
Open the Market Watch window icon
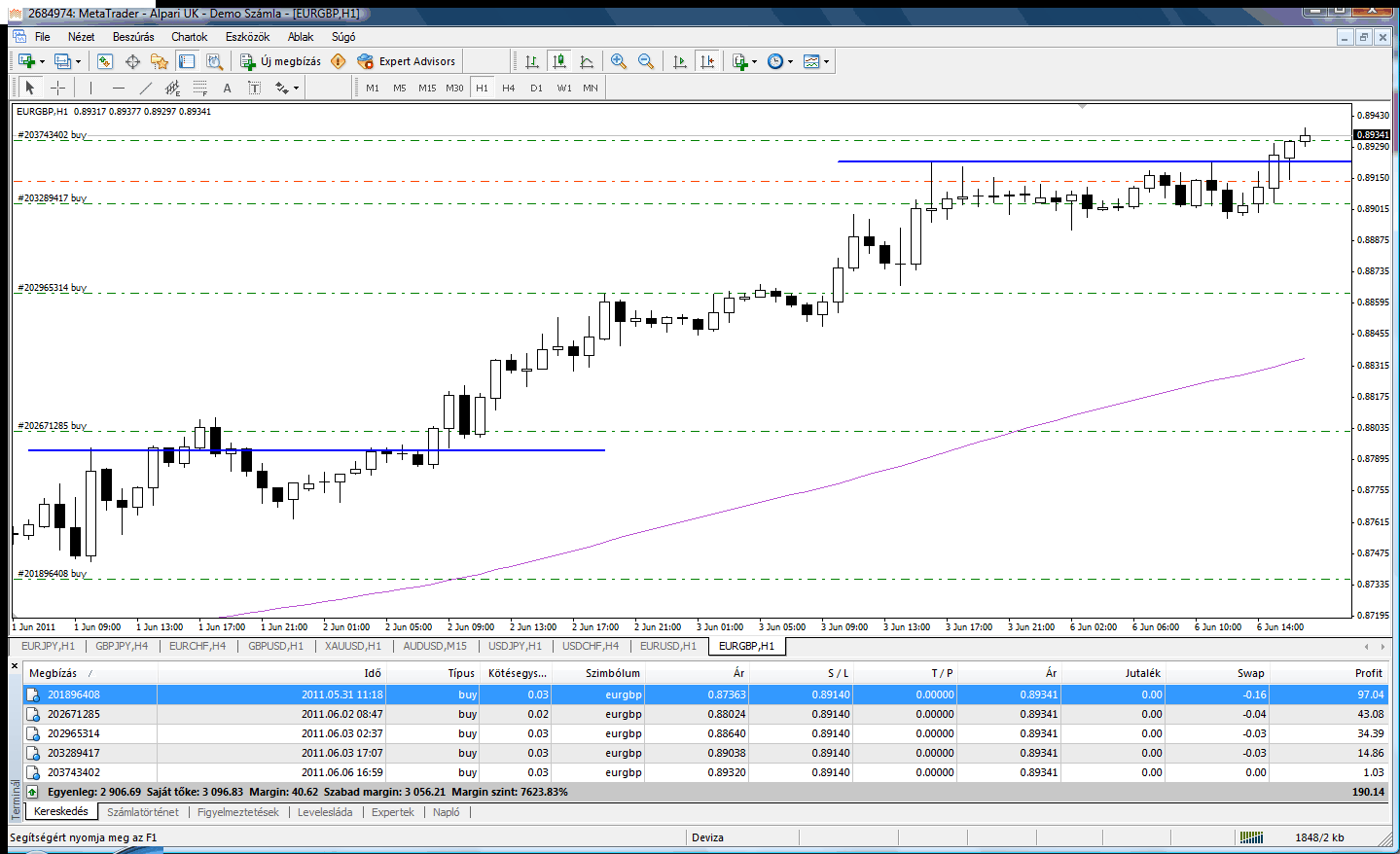[105, 61]
